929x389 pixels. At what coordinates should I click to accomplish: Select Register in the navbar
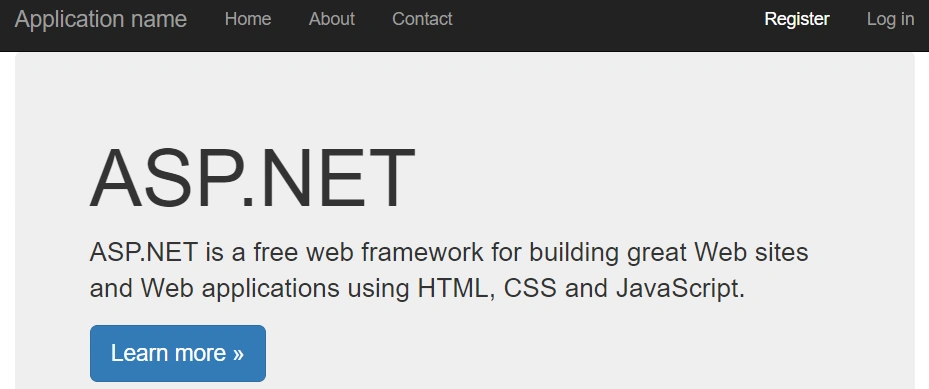[797, 20]
